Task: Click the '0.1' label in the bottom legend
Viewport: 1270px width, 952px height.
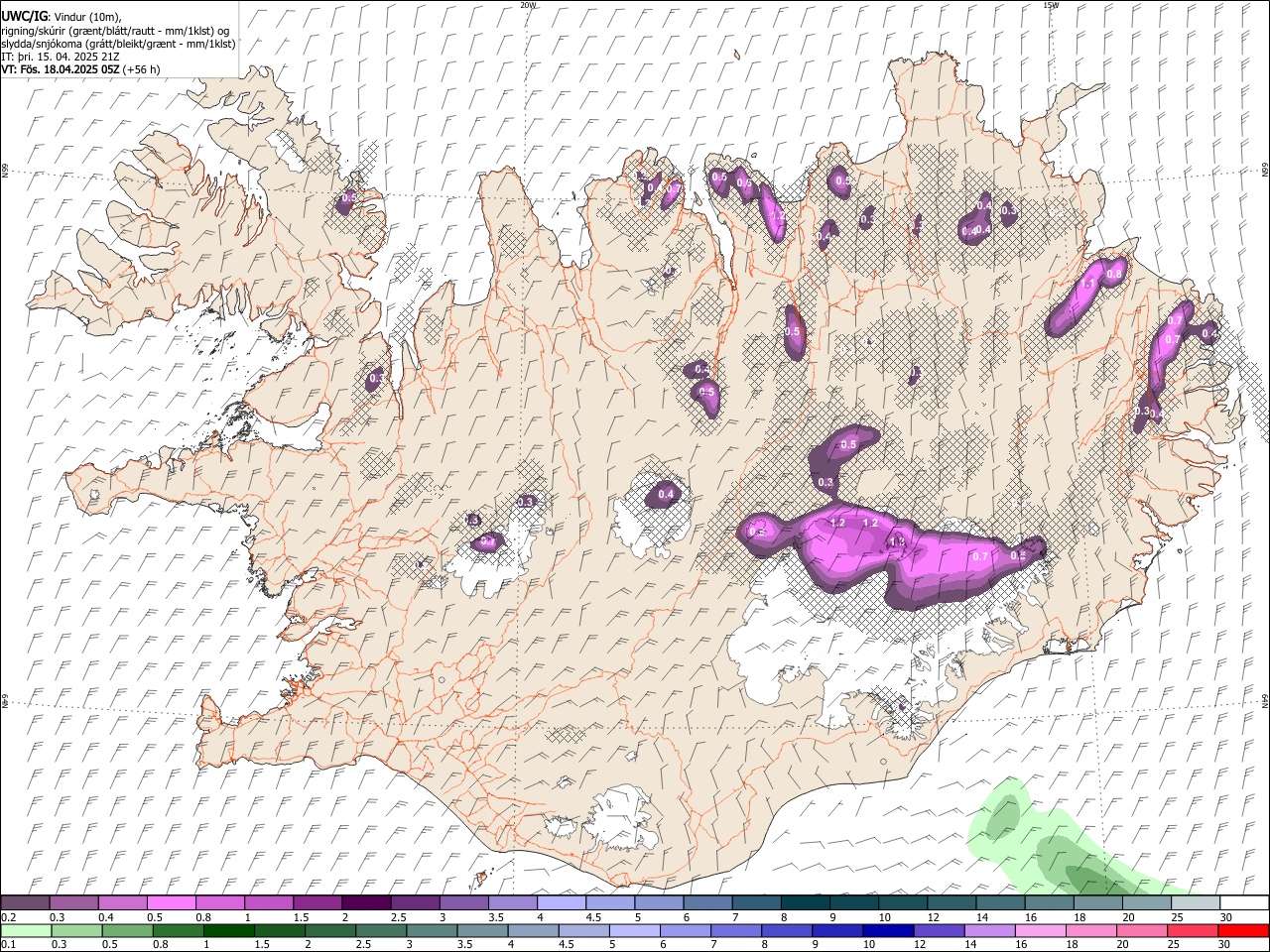Action: tap(9, 944)
